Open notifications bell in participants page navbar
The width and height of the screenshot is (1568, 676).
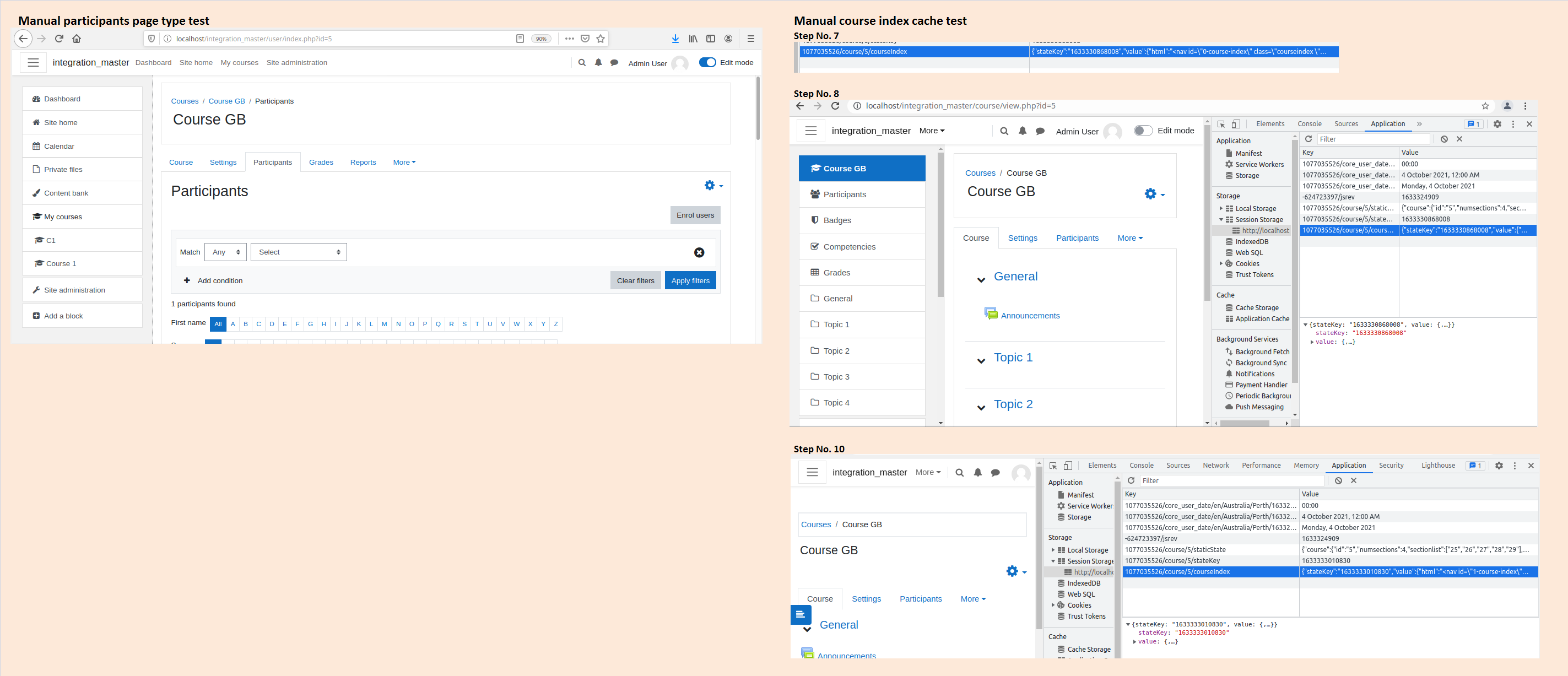598,63
